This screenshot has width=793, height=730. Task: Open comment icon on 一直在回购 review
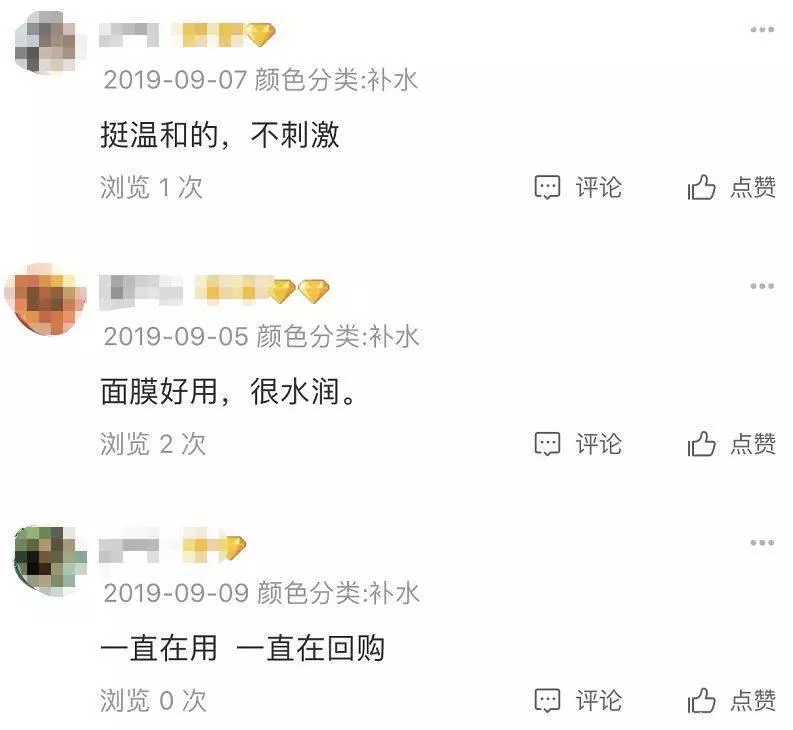point(547,700)
